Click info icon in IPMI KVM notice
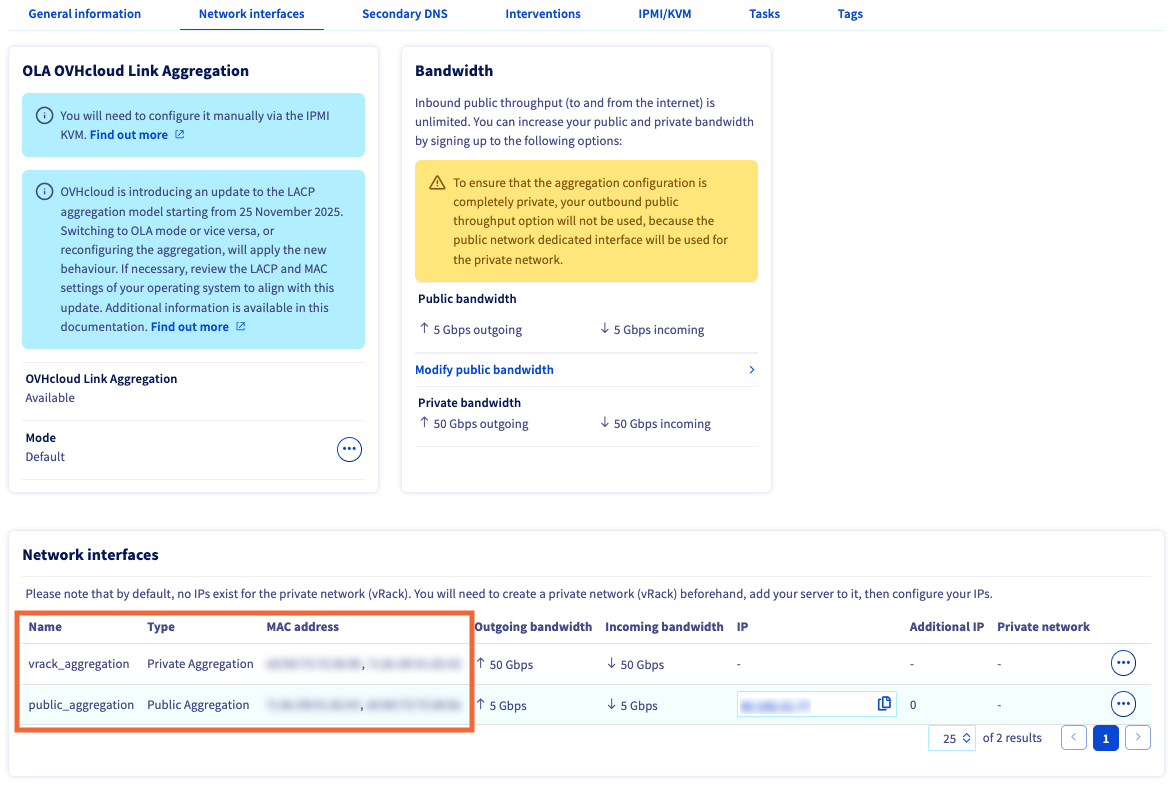 tap(45, 115)
